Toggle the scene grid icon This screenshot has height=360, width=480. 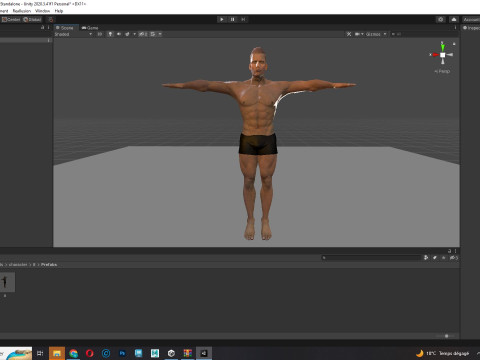point(153,34)
